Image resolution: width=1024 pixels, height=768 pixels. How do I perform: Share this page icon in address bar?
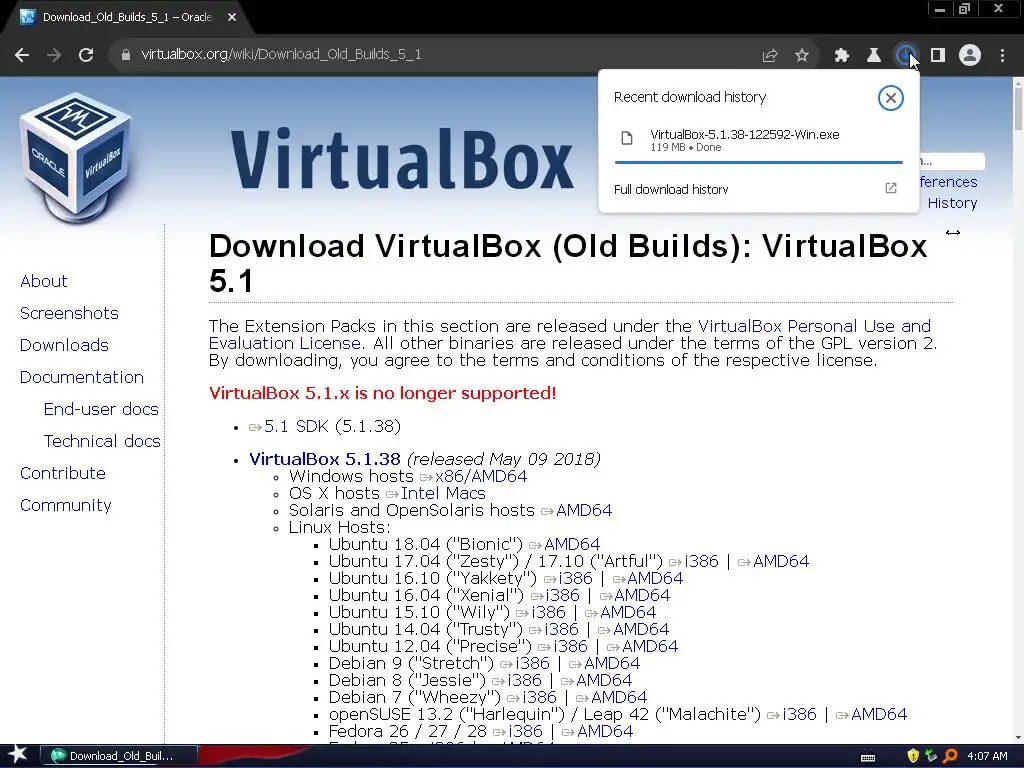[770, 56]
